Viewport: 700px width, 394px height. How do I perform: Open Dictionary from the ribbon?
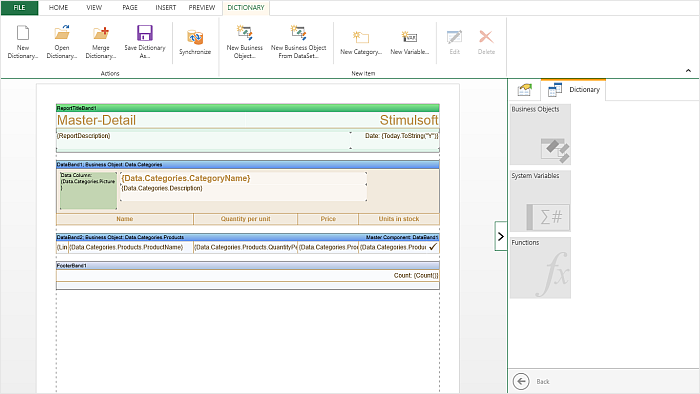click(62, 42)
